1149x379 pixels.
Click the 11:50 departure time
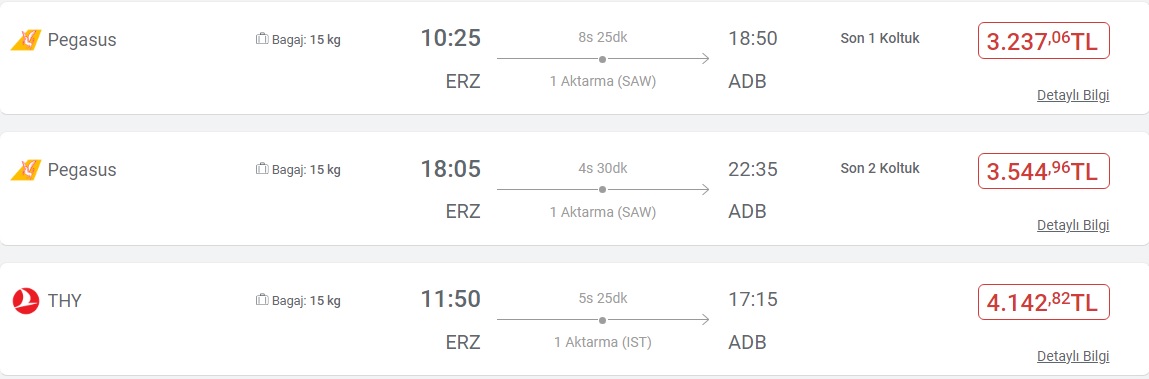(451, 299)
